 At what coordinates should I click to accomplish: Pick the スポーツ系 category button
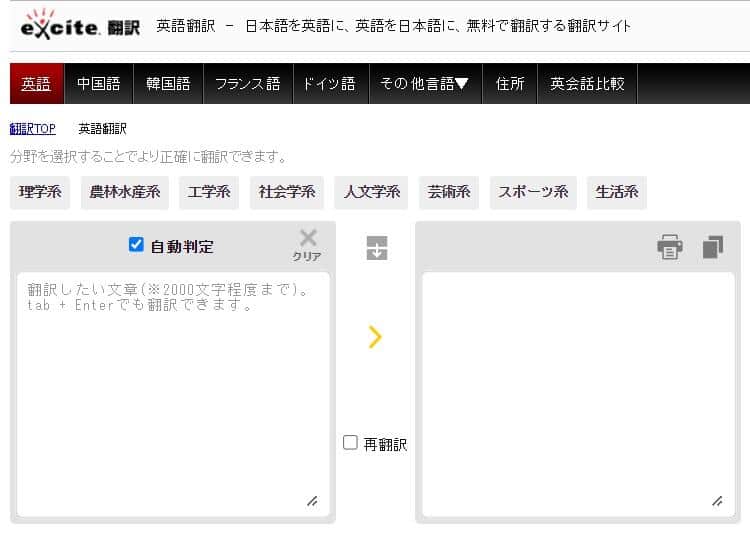(x=533, y=192)
